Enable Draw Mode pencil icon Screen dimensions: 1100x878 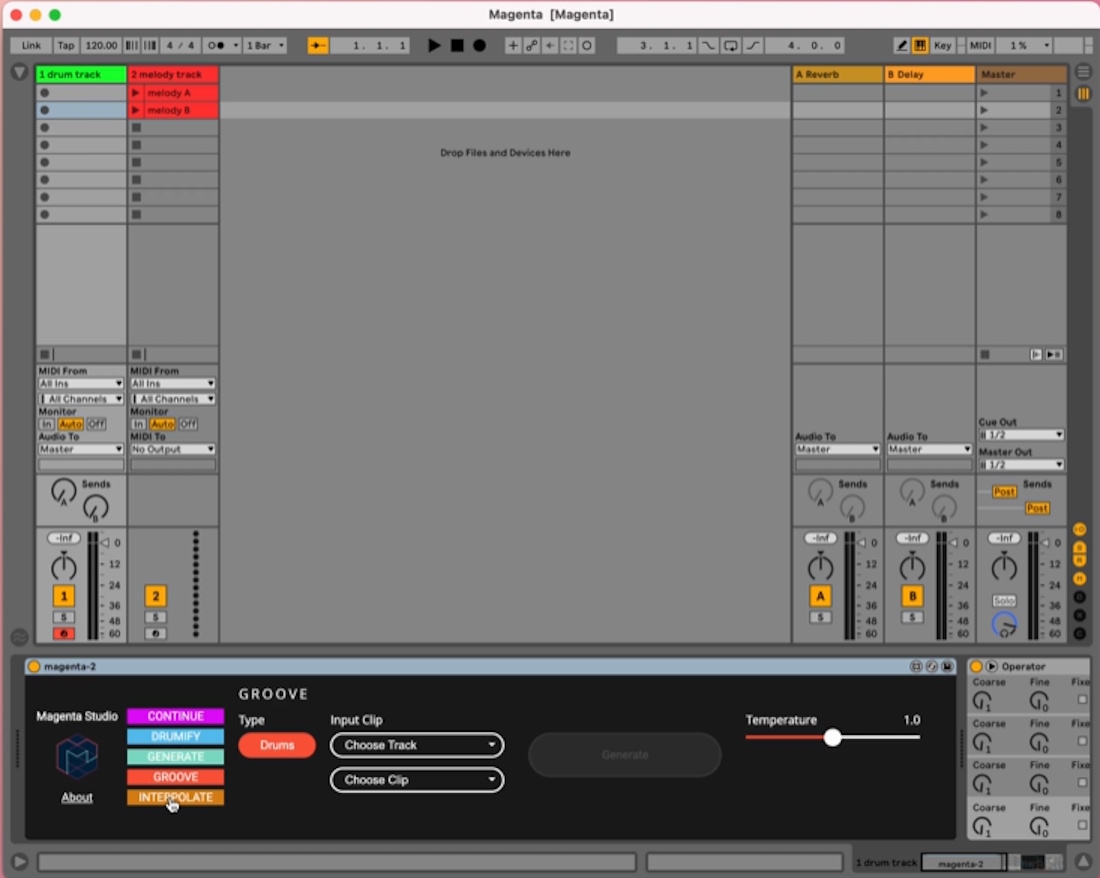(x=901, y=46)
